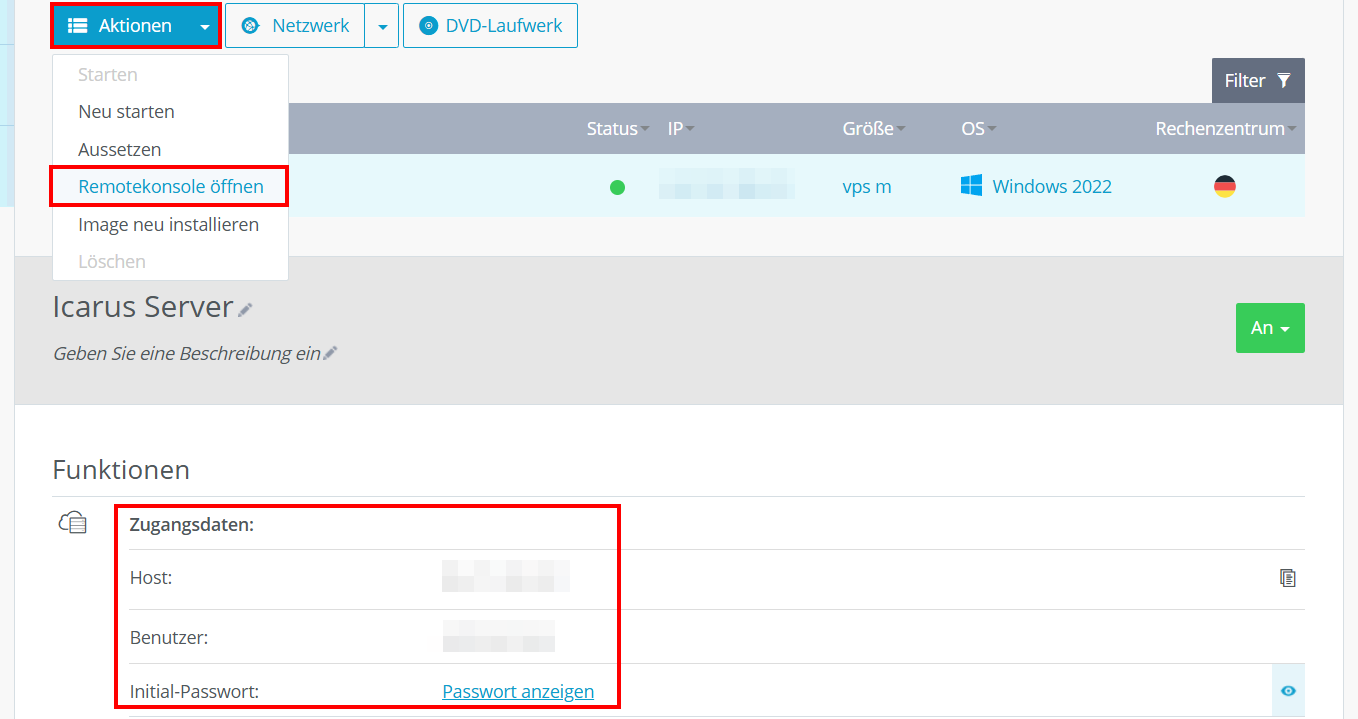Screen dimensions: 1358x719
Task: Open the Filter button
Action: [1258, 80]
